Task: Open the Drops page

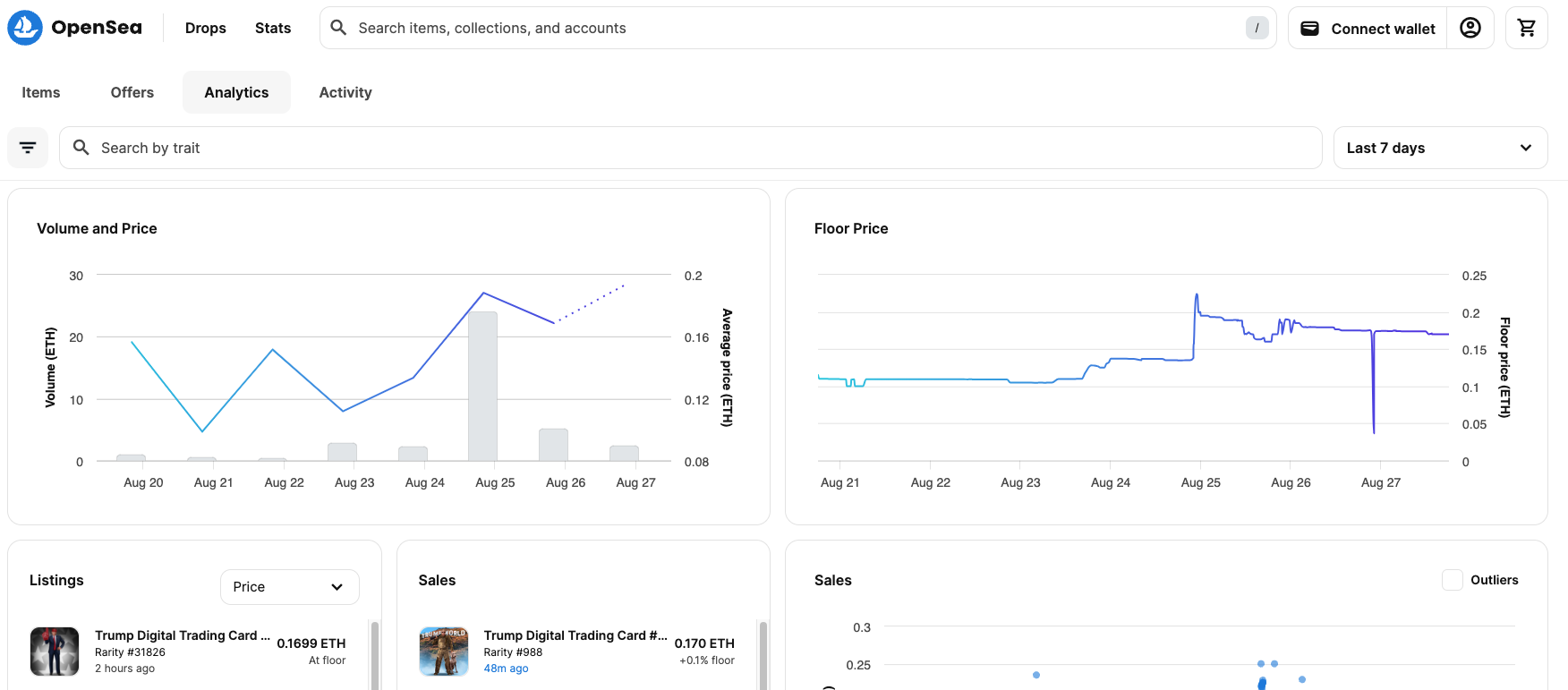Action: [x=205, y=28]
